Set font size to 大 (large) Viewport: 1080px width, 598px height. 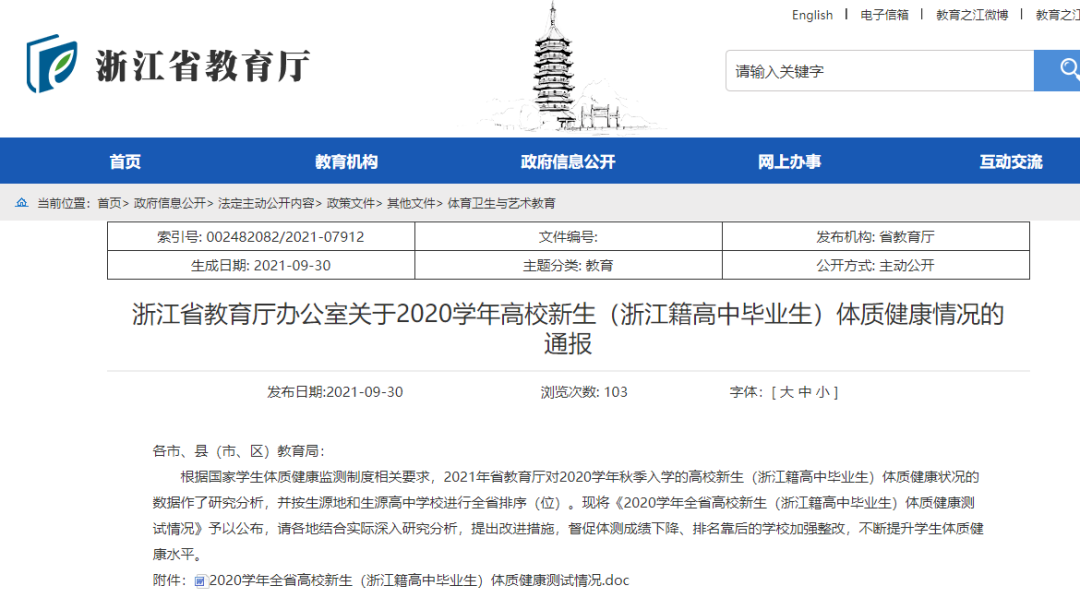[x=786, y=392]
